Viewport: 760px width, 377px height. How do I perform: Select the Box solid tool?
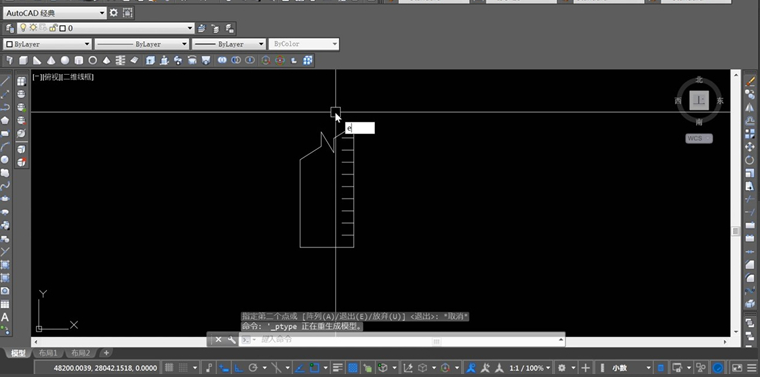pyautogui.click(x=23, y=61)
